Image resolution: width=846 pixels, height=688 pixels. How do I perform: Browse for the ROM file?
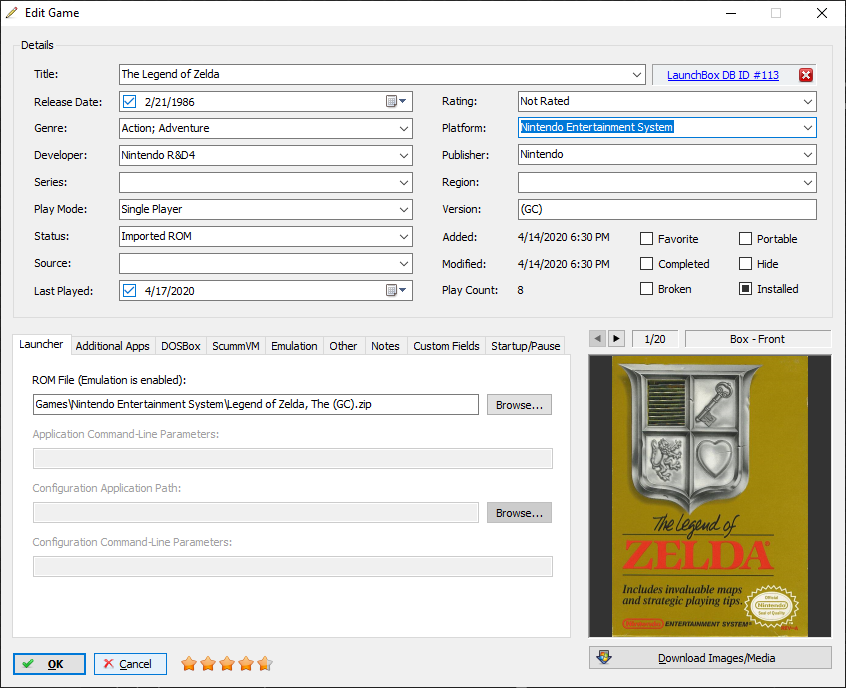click(519, 405)
